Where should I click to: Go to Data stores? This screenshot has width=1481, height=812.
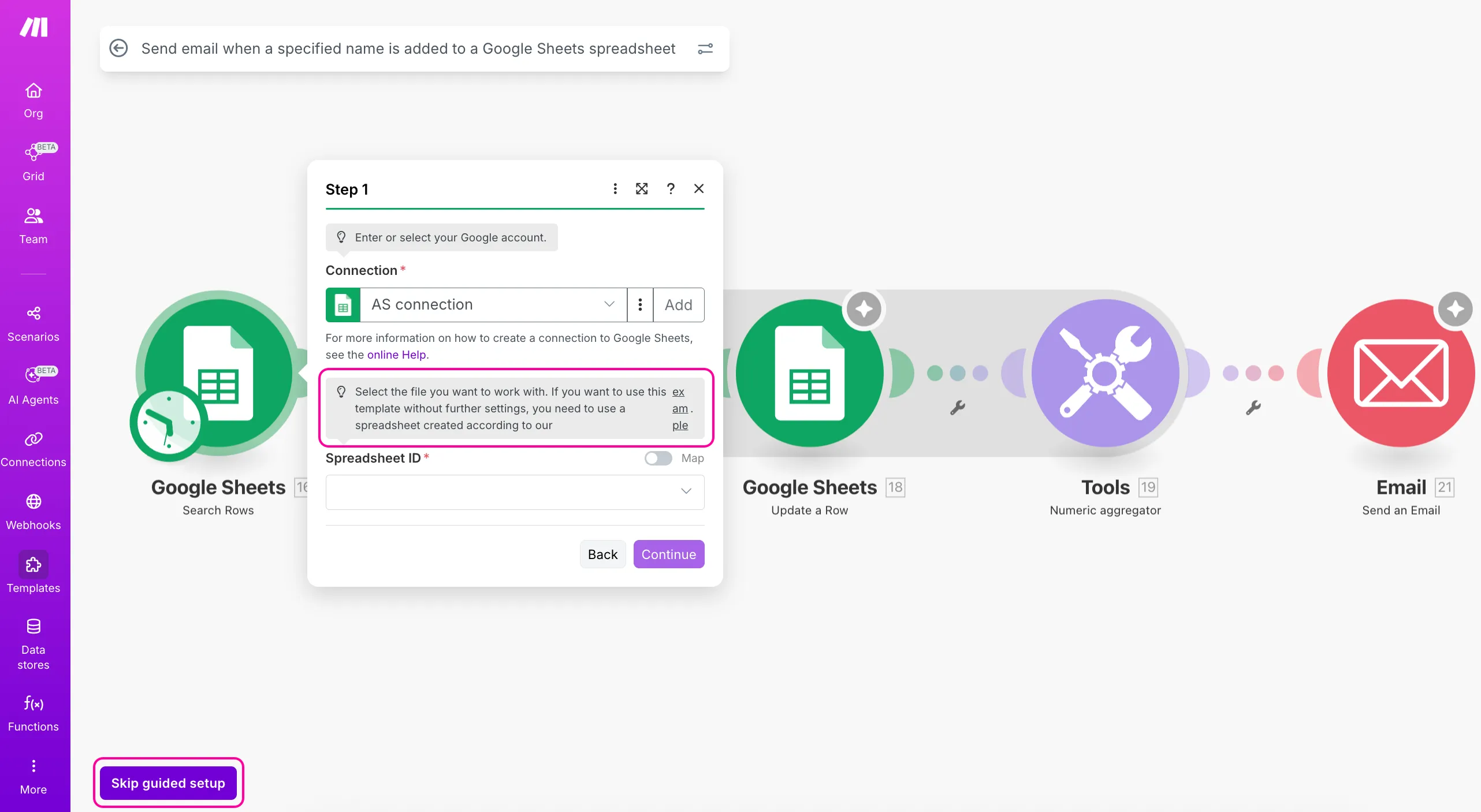(34, 644)
